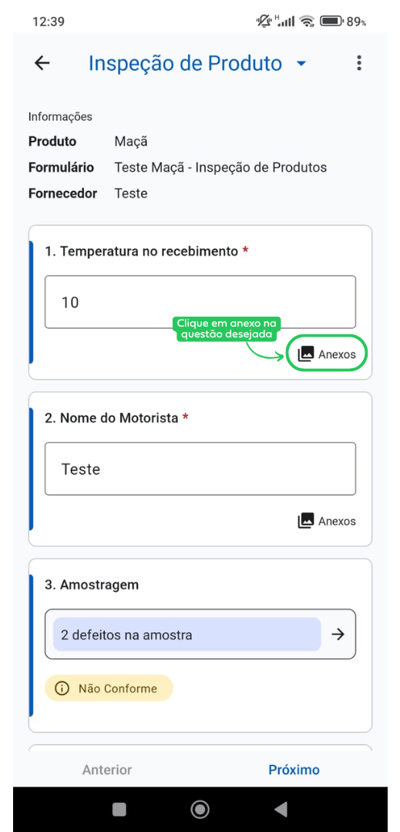Tap the Formulário value Teste Maçã text
The image size is (400, 832).
click(221, 168)
